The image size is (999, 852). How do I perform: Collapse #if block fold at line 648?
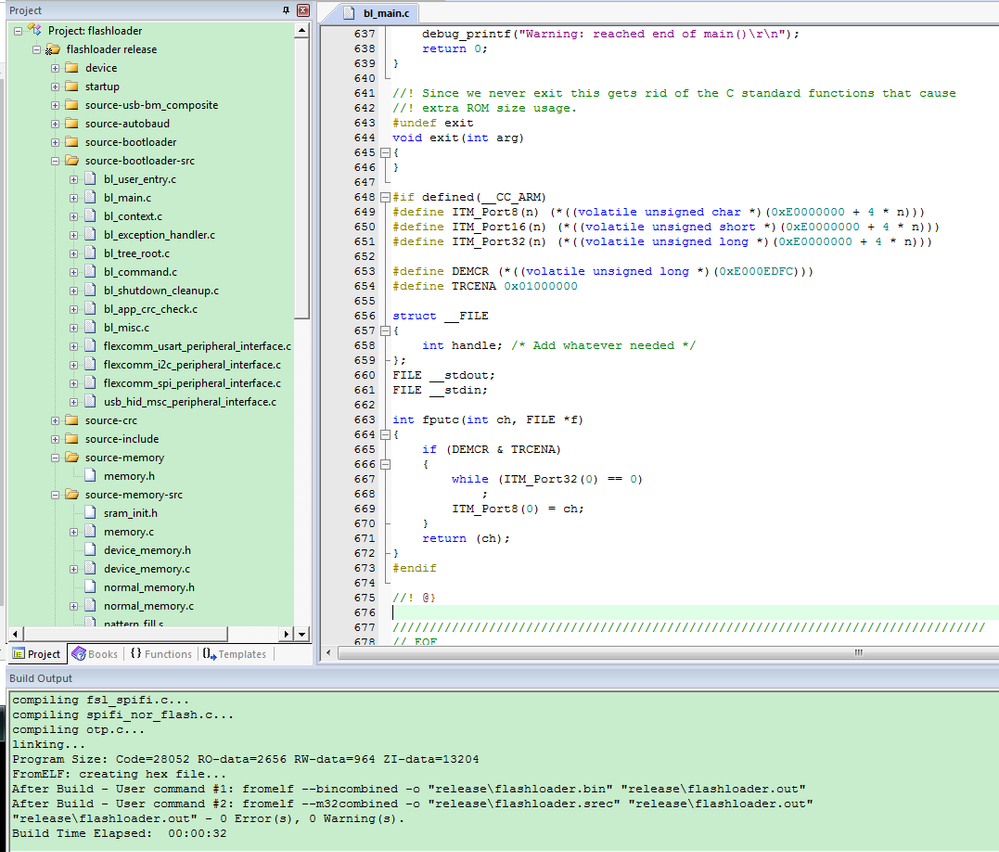(x=385, y=198)
